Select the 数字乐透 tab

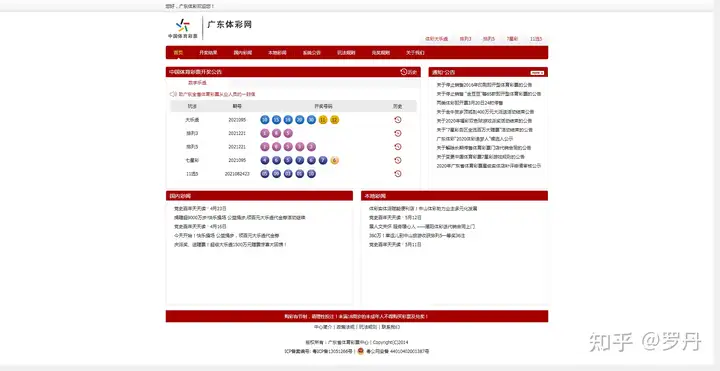[x=197, y=83]
